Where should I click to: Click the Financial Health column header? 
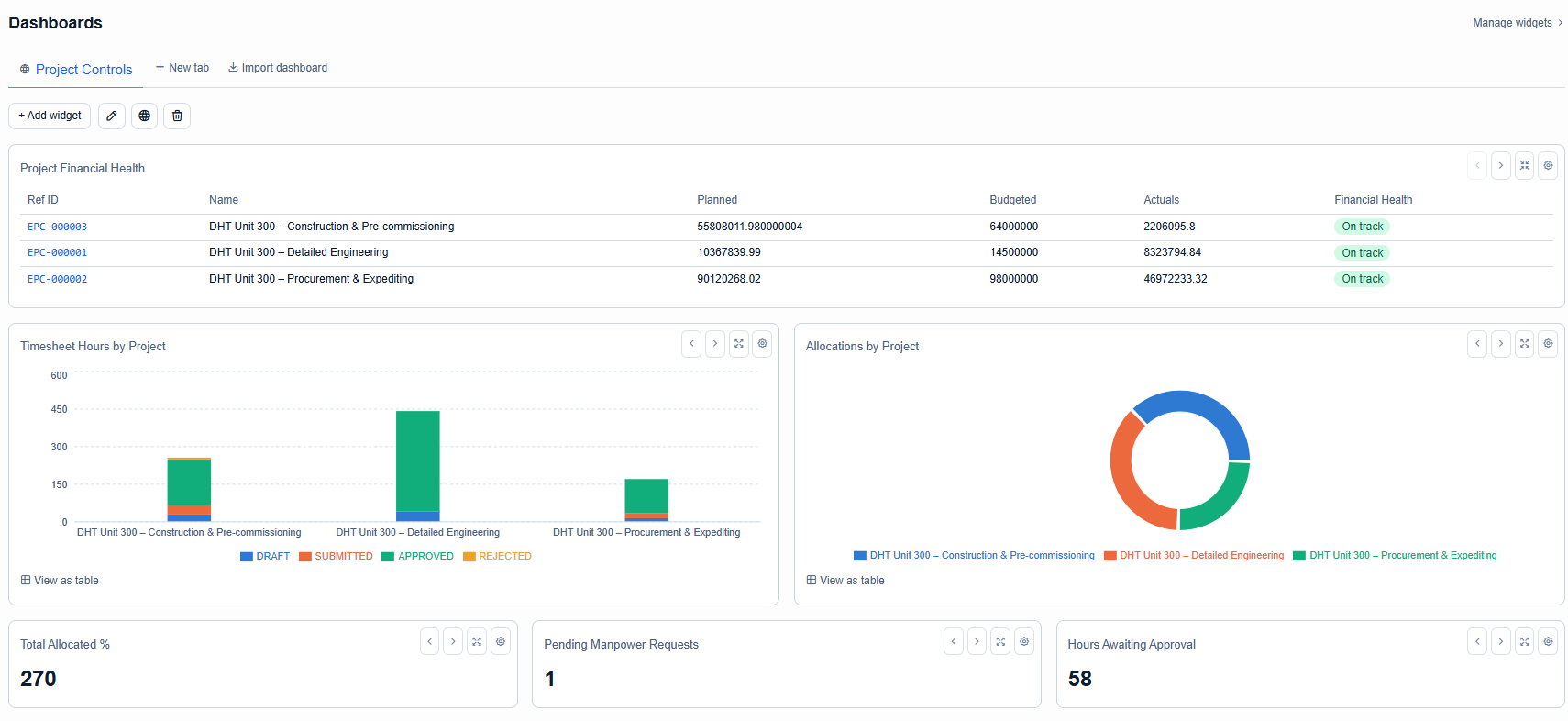click(x=1373, y=200)
